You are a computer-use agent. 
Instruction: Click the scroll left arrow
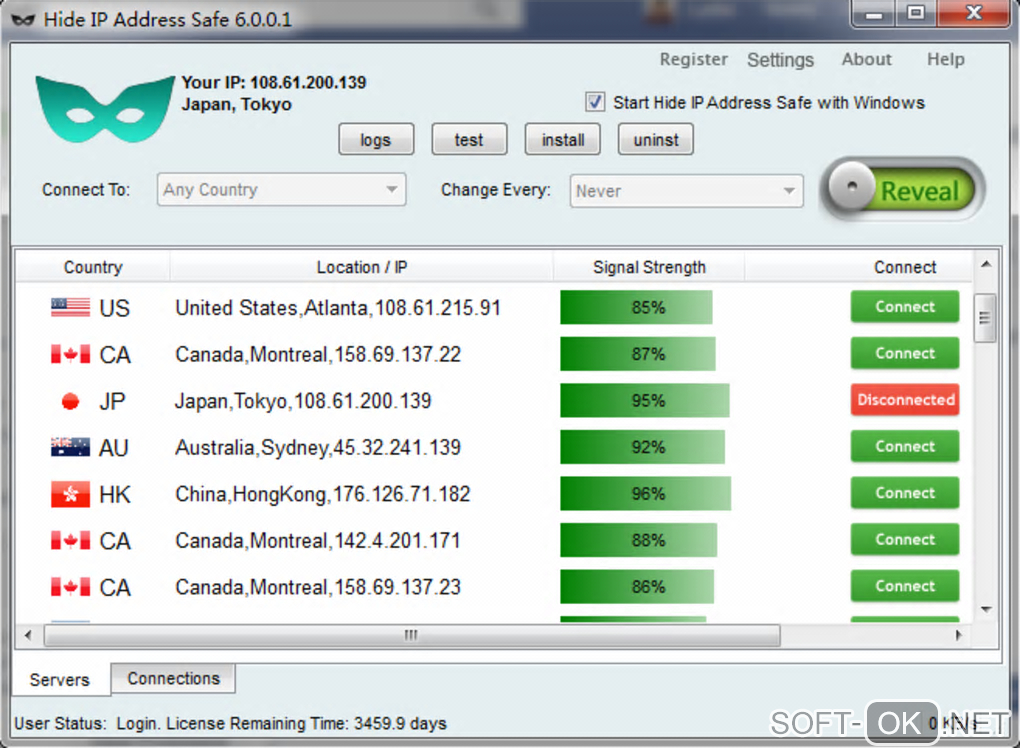[x=28, y=635]
